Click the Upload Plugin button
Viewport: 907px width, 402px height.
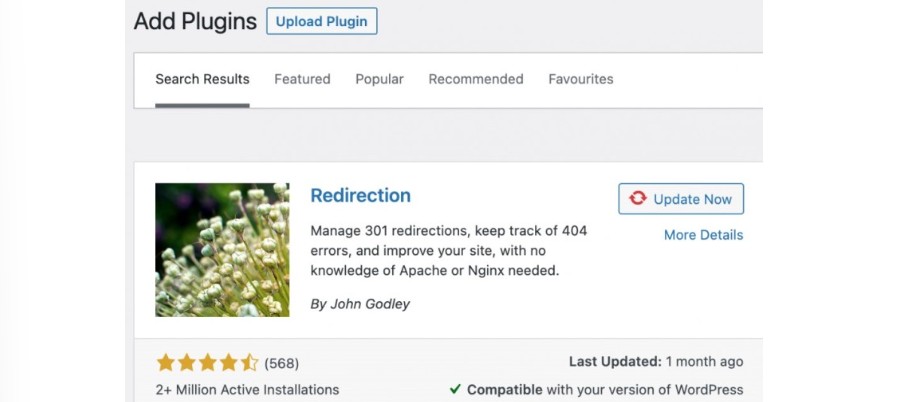321,20
